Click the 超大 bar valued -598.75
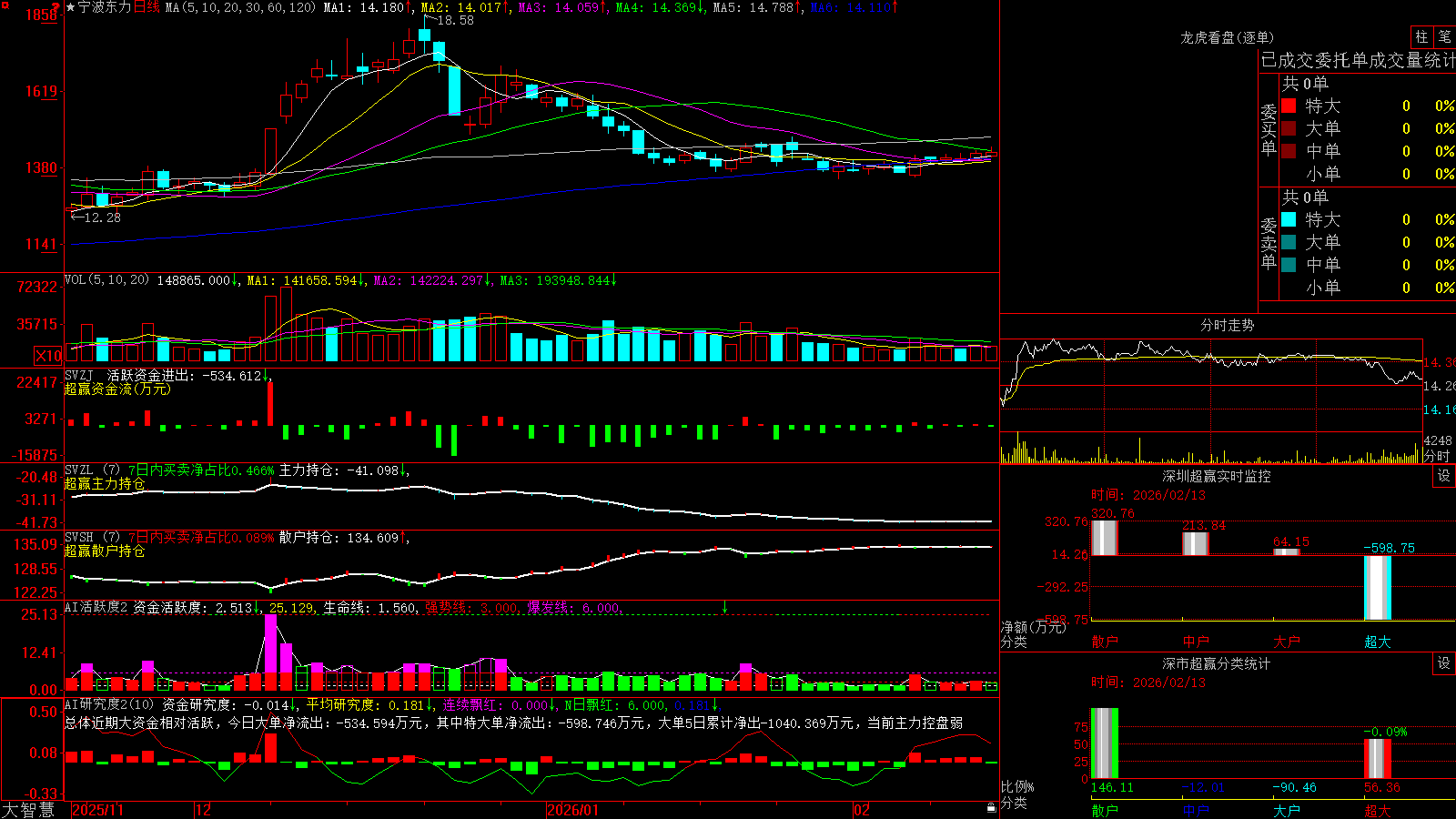Image resolution: width=1456 pixels, height=819 pixels. (1377, 588)
